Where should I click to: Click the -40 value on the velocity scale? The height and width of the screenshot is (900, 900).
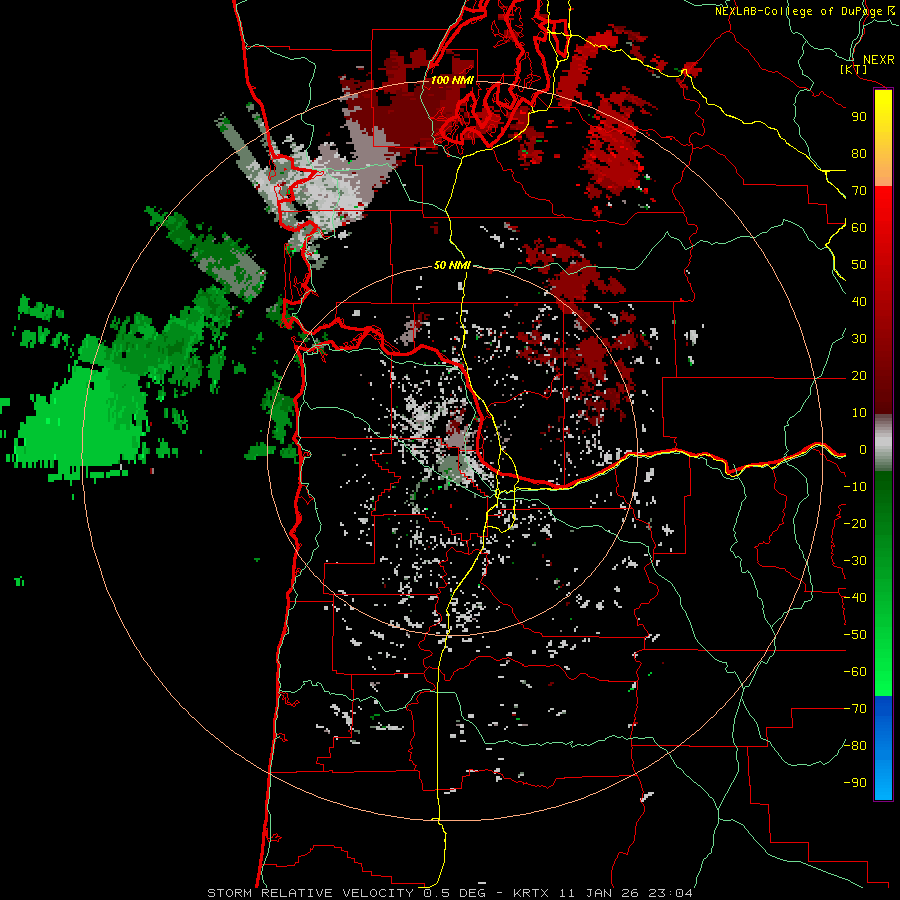855,598
